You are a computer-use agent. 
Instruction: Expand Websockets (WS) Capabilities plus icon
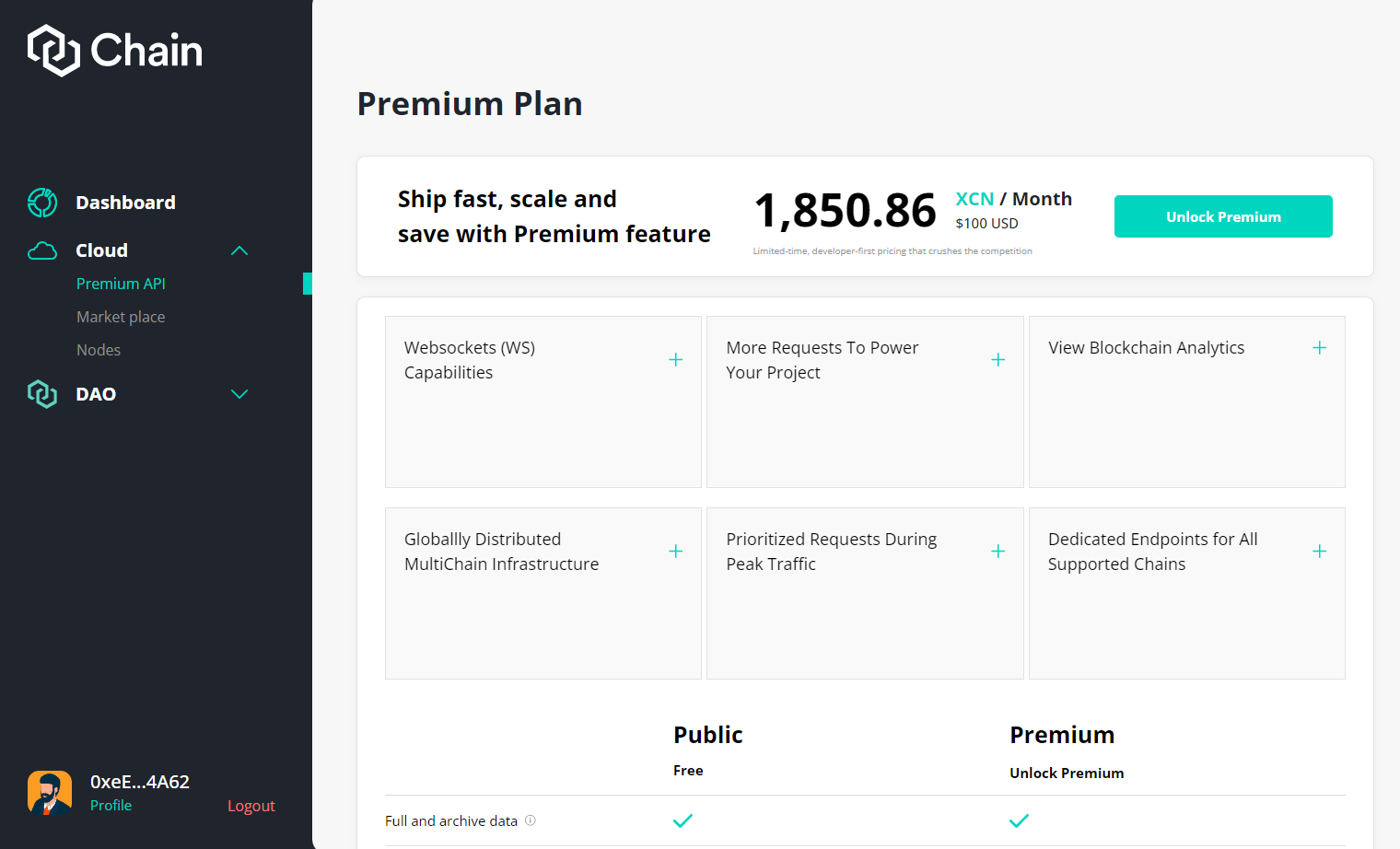[x=676, y=360]
